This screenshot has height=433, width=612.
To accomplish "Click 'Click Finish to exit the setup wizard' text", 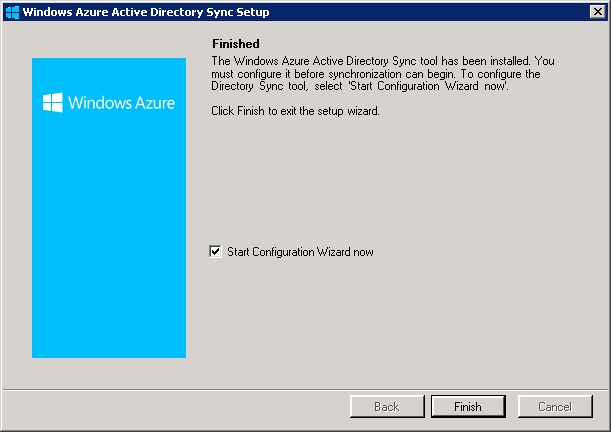I will pos(295,111).
